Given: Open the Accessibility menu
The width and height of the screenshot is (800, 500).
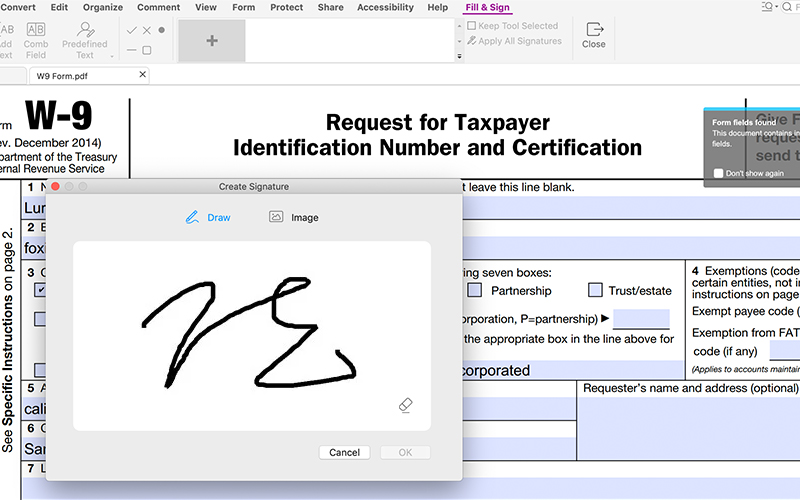Looking at the screenshot, I should 385,7.
